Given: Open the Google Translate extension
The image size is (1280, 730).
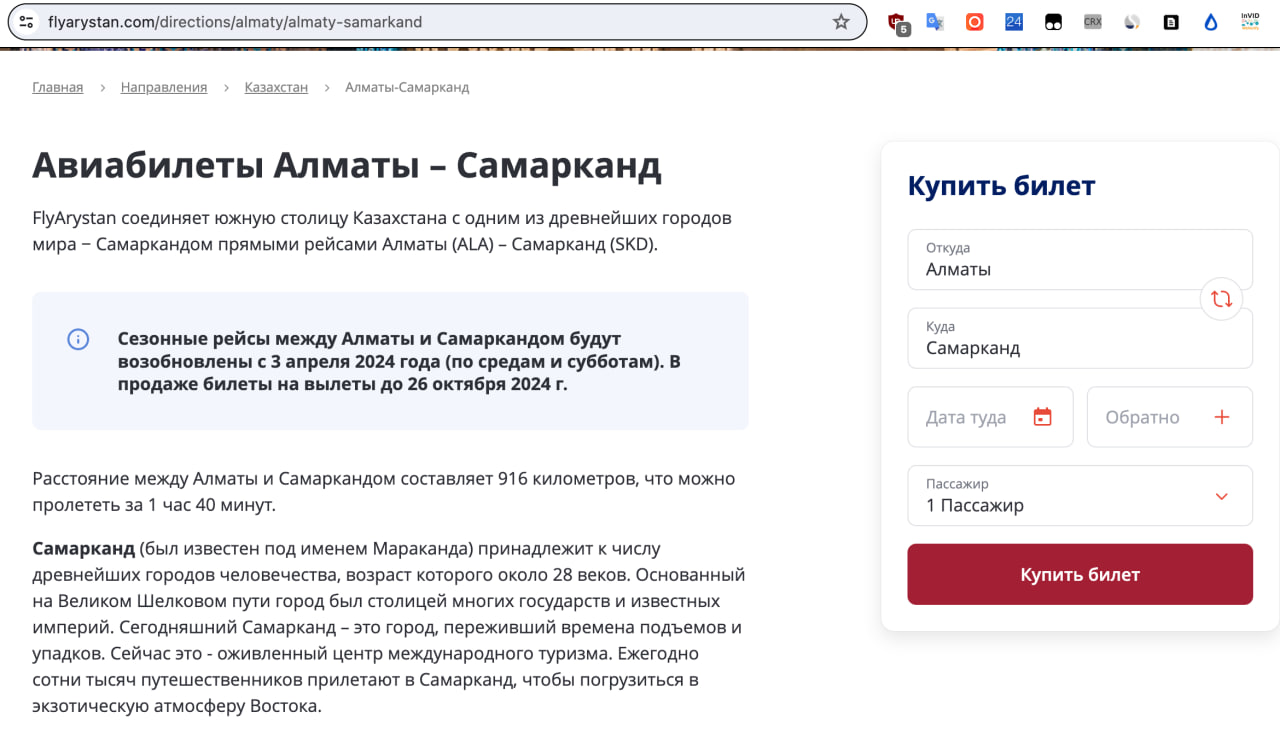Looking at the screenshot, I should (935, 22).
